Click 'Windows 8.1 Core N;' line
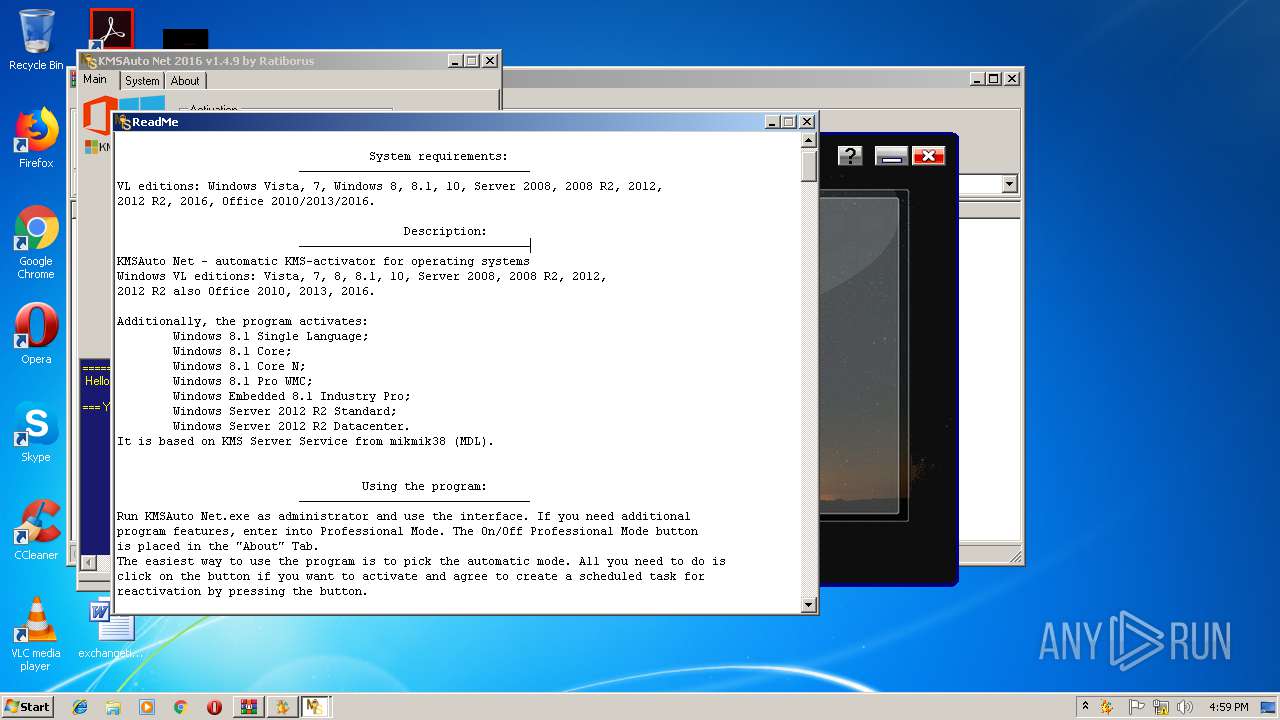Screen dimensions: 1280x720 tap(239, 366)
